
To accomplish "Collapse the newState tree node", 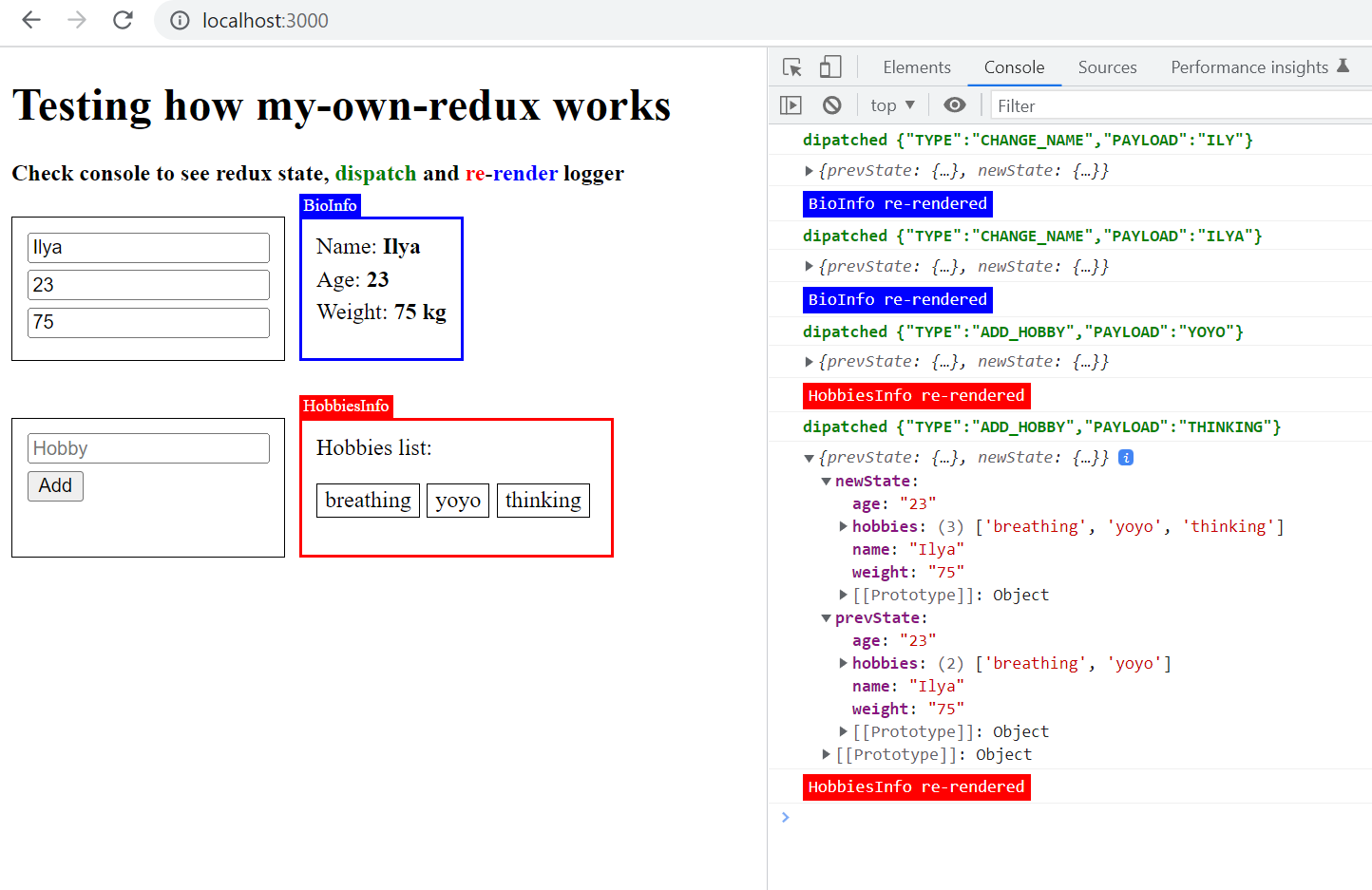I will 826,482.
